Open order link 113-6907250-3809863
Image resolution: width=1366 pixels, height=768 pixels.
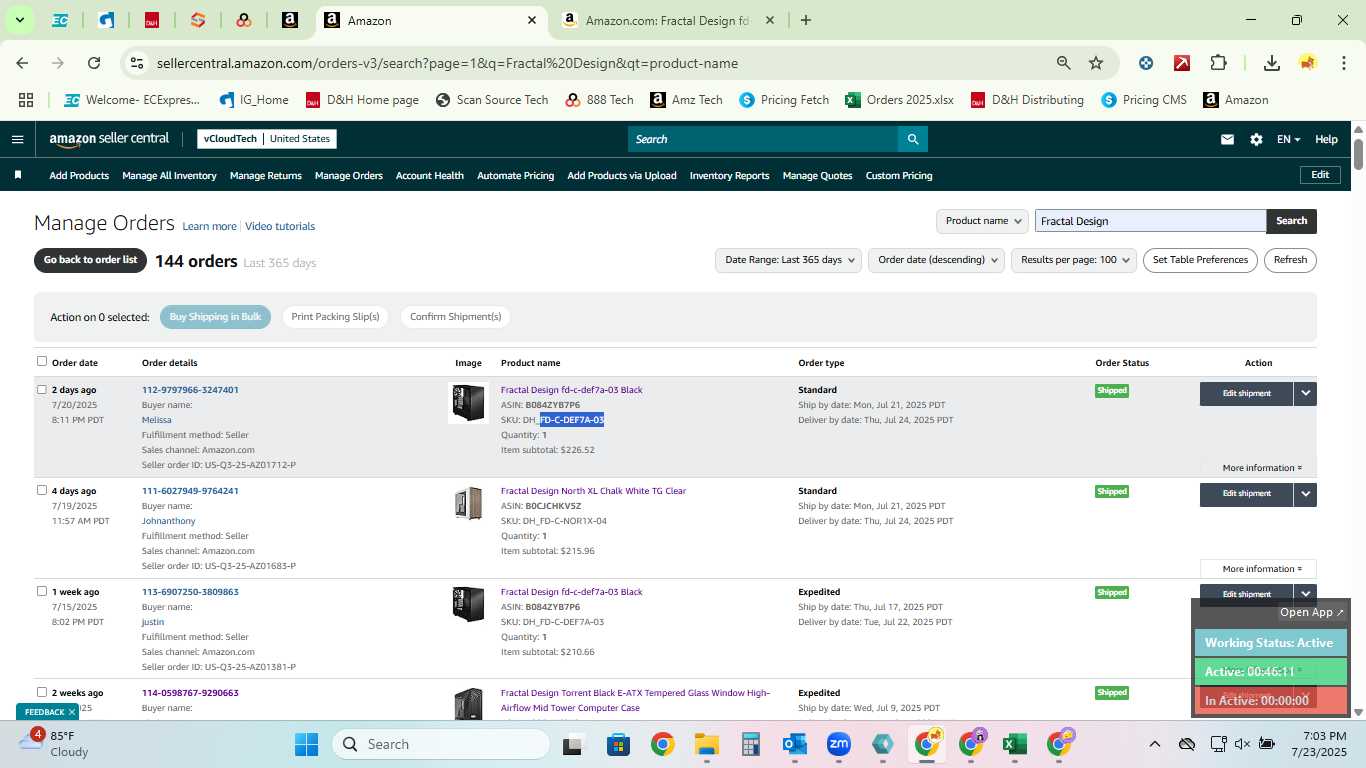190,592
